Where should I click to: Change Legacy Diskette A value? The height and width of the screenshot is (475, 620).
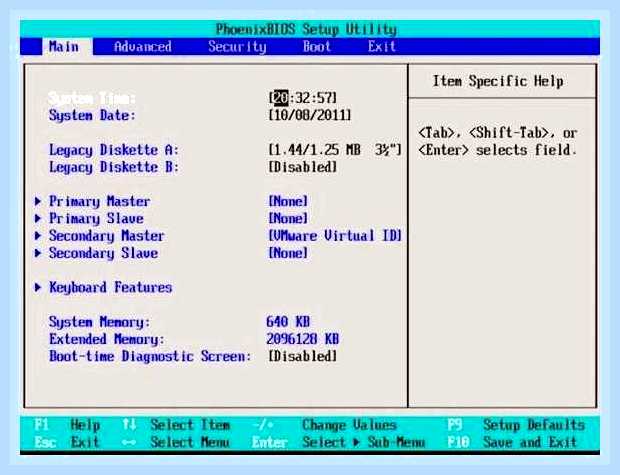pos(335,150)
